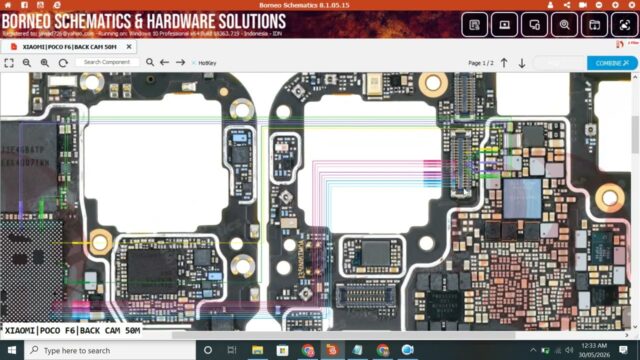Click the small PDF icon at right of tab bar
This screenshot has height=360, width=640.
620,44
